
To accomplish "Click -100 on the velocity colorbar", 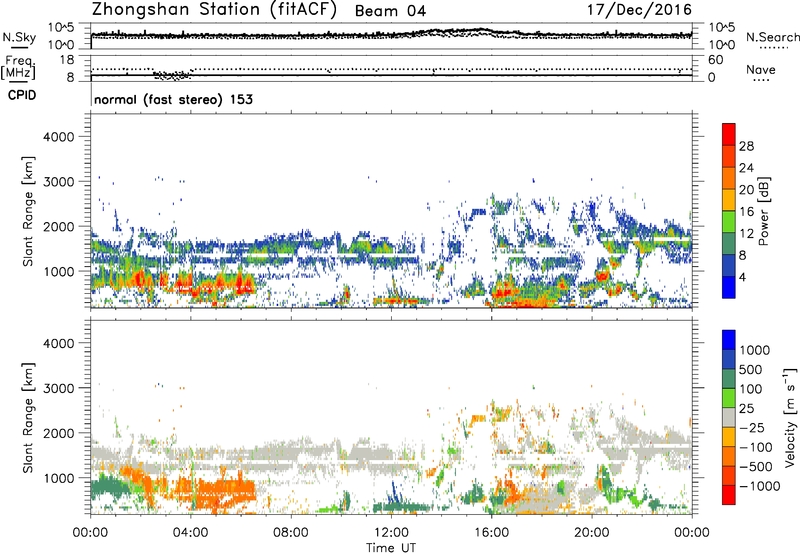I will pyautogui.click(x=756, y=447).
